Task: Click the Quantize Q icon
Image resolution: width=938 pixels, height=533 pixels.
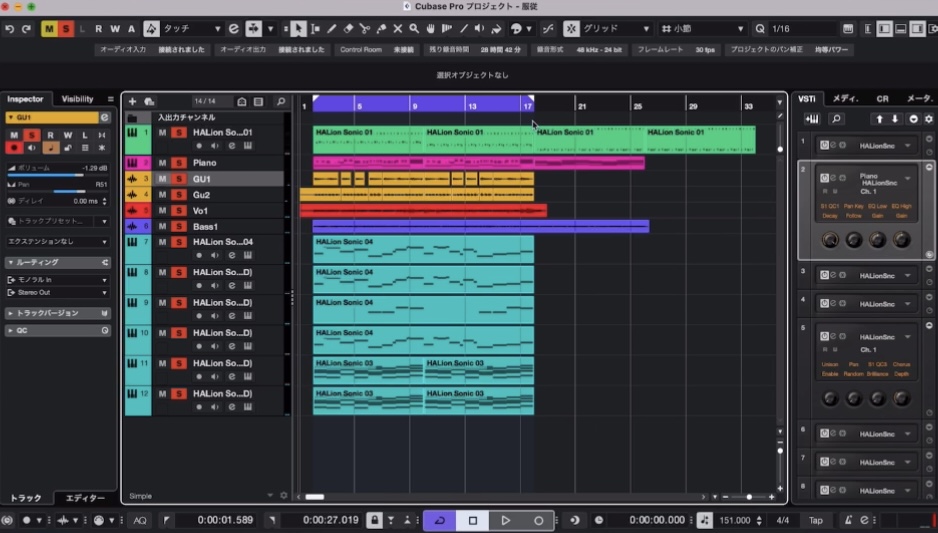Action: pyautogui.click(x=760, y=29)
